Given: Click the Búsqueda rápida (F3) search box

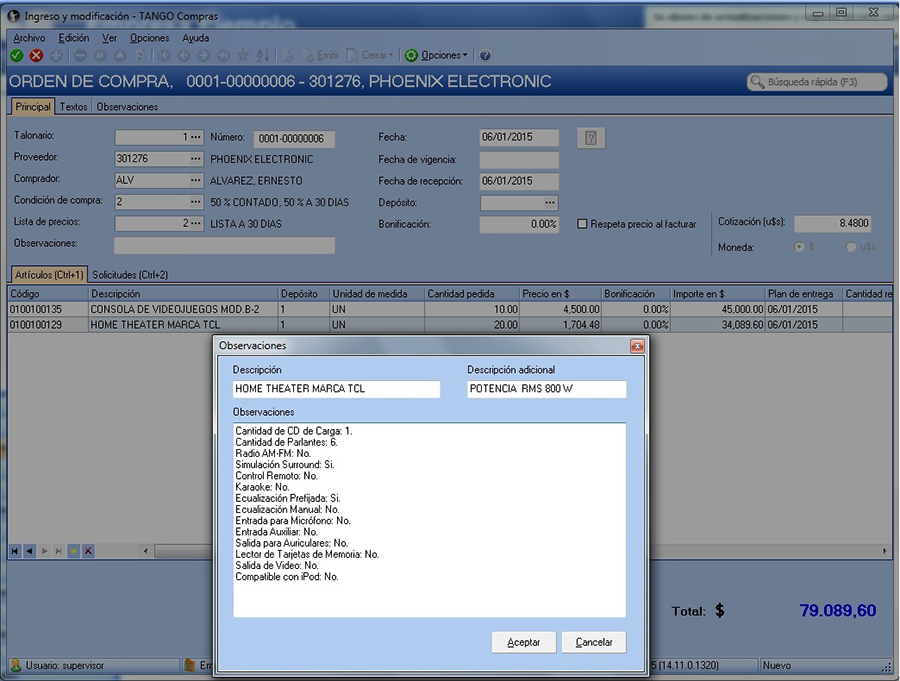Looking at the screenshot, I should [817, 82].
